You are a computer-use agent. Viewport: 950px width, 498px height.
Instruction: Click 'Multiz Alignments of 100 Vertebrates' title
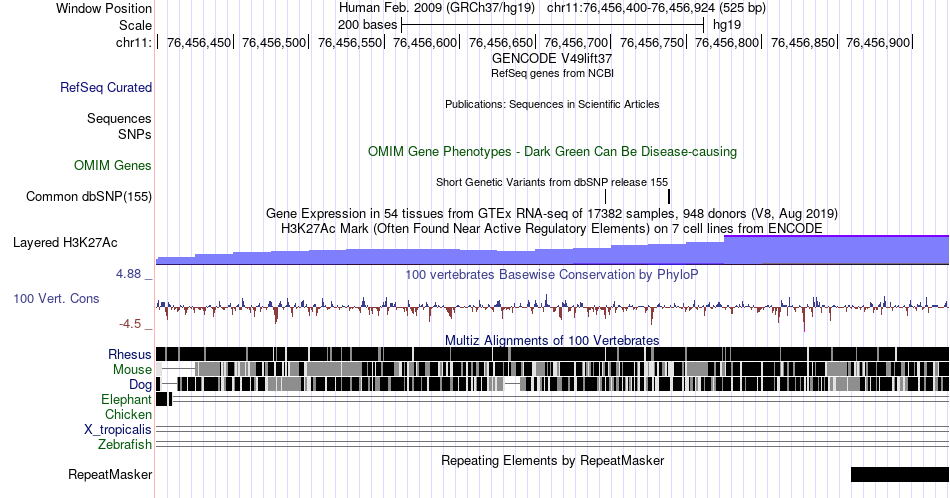tap(552, 340)
